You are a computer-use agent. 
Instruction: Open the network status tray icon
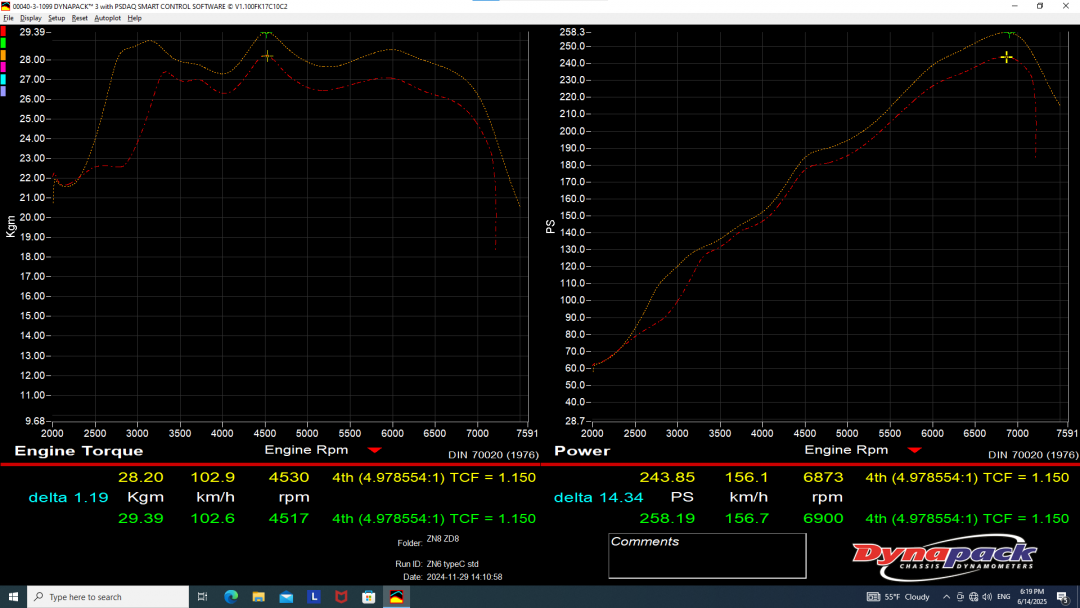pyautogui.click(x=973, y=596)
